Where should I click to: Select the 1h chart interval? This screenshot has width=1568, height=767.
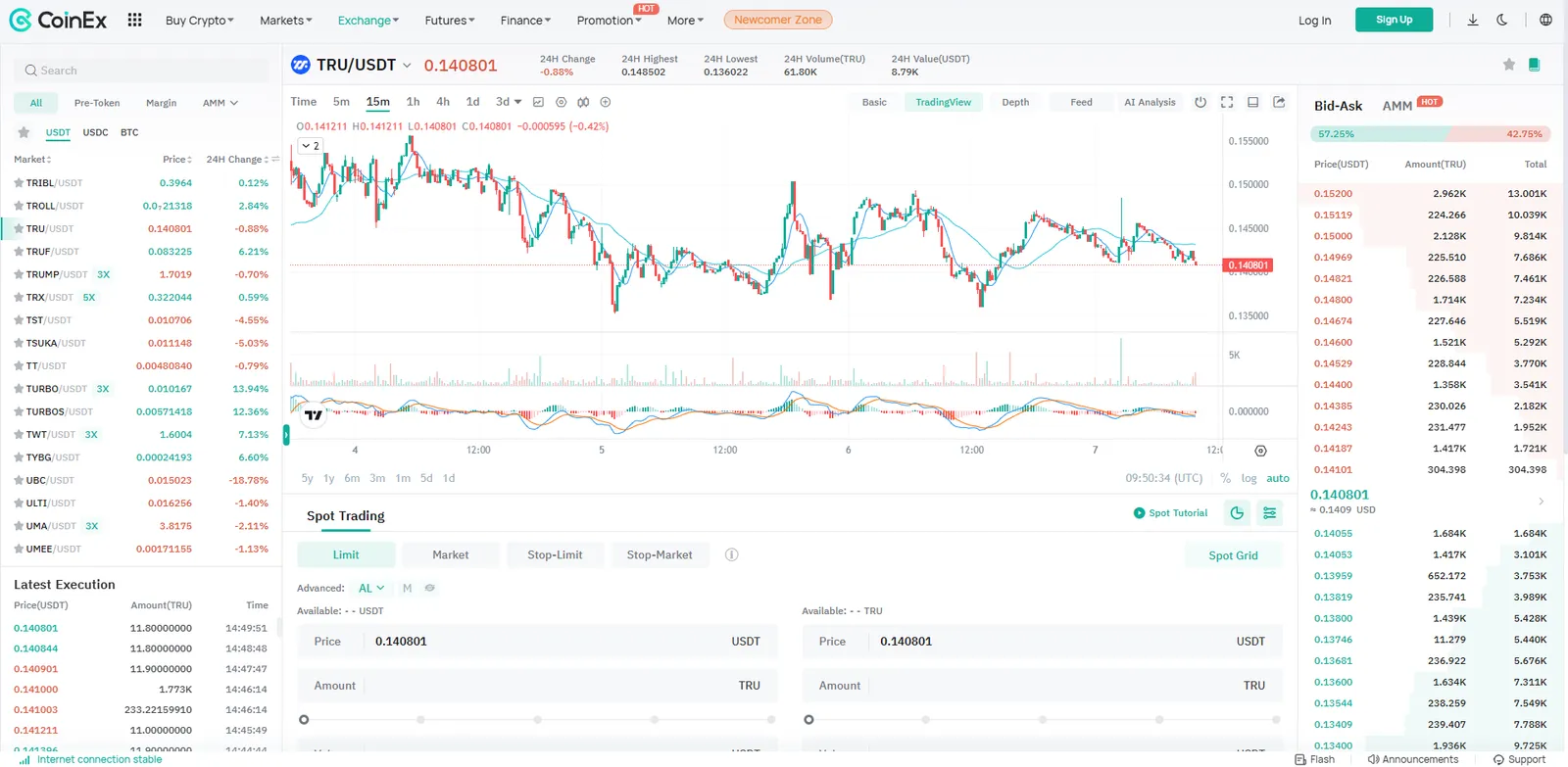pyautogui.click(x=413, y=102)
